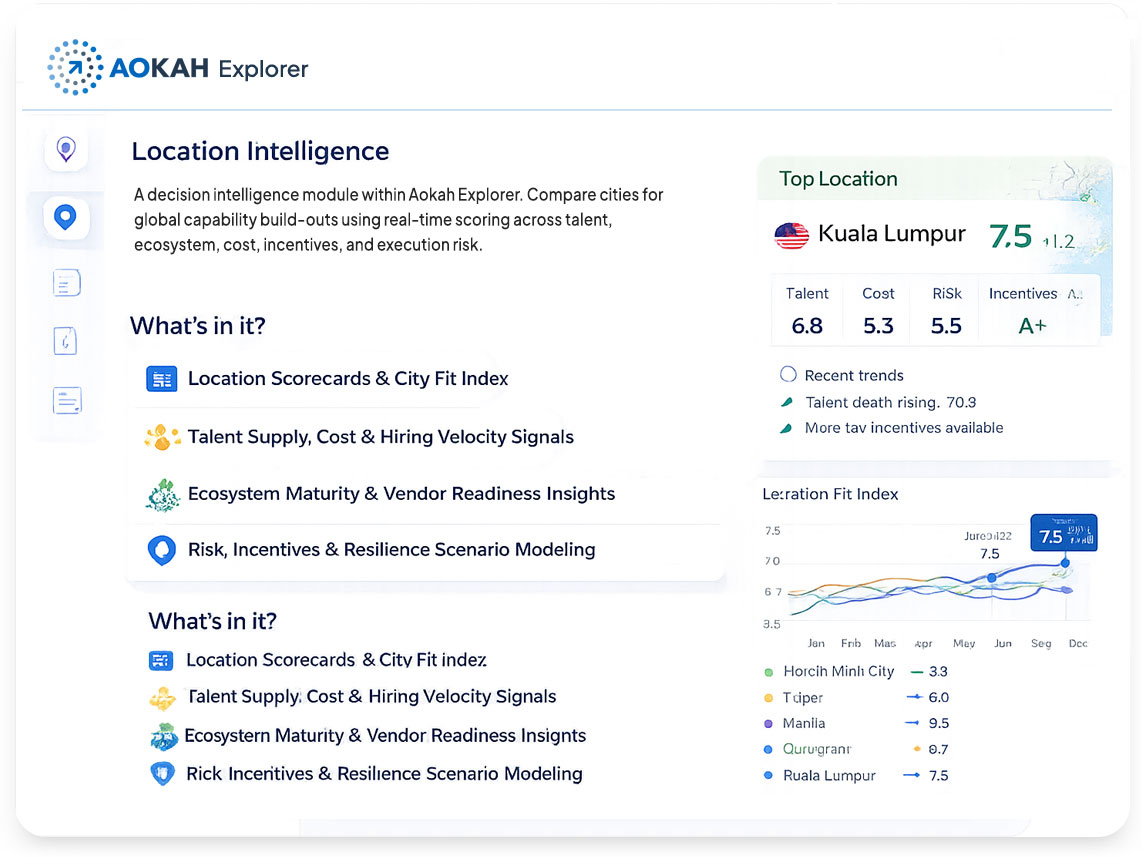Click the Manila 9.5 value
Viewport: 1141px width, 863px height.
point(939,723)
